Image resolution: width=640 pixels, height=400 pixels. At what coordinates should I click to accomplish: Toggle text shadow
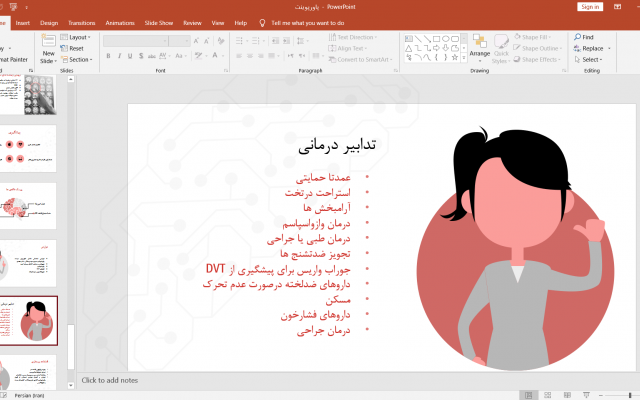tap(141, 56)
